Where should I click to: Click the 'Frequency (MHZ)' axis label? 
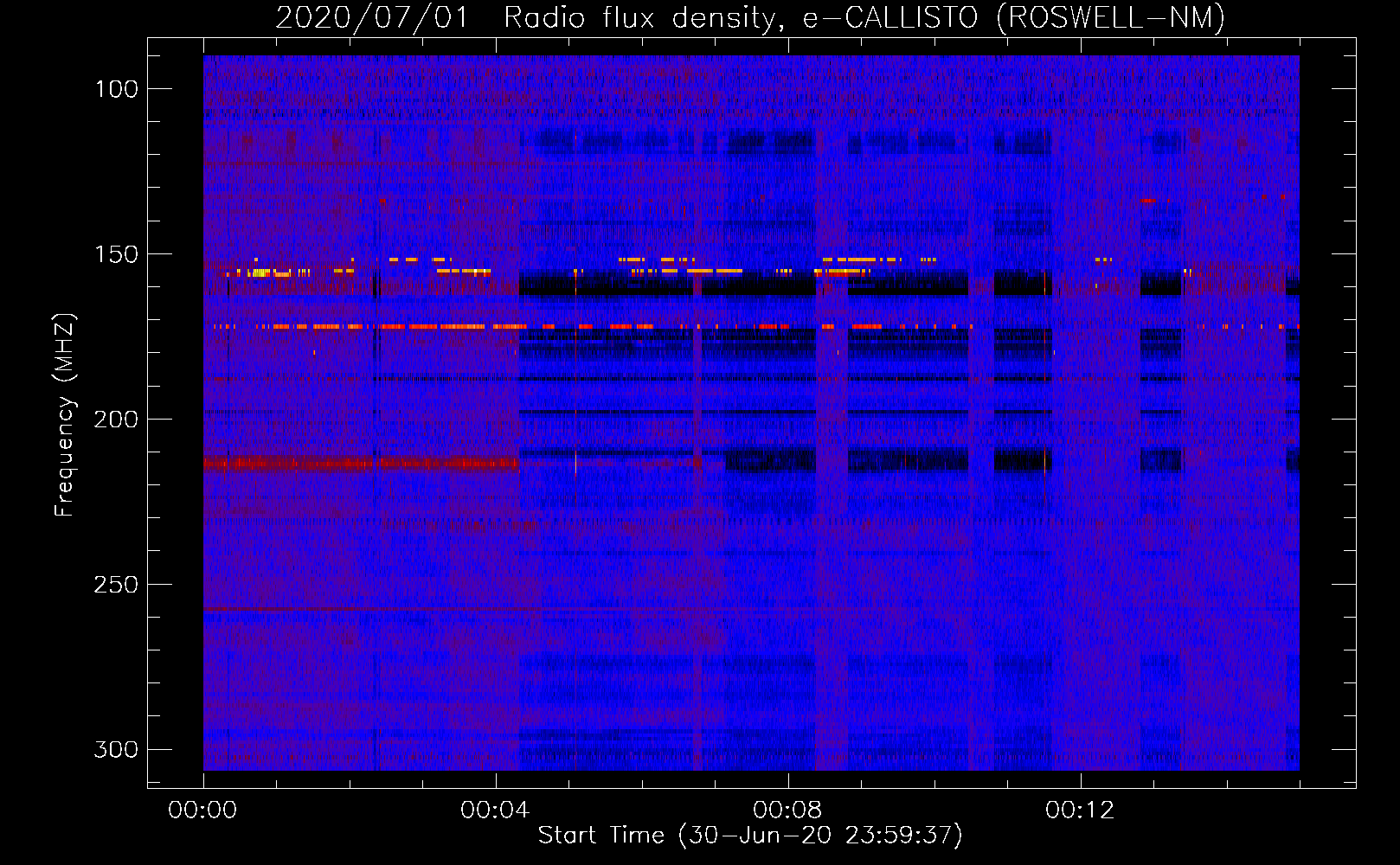click(65, 414)
